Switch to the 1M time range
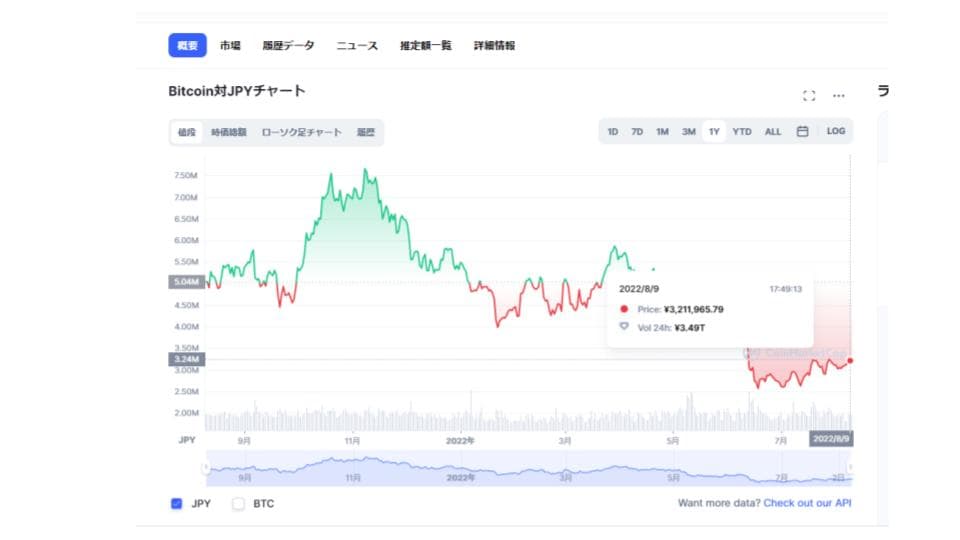The image size is (960, 540). pos(662,131)
